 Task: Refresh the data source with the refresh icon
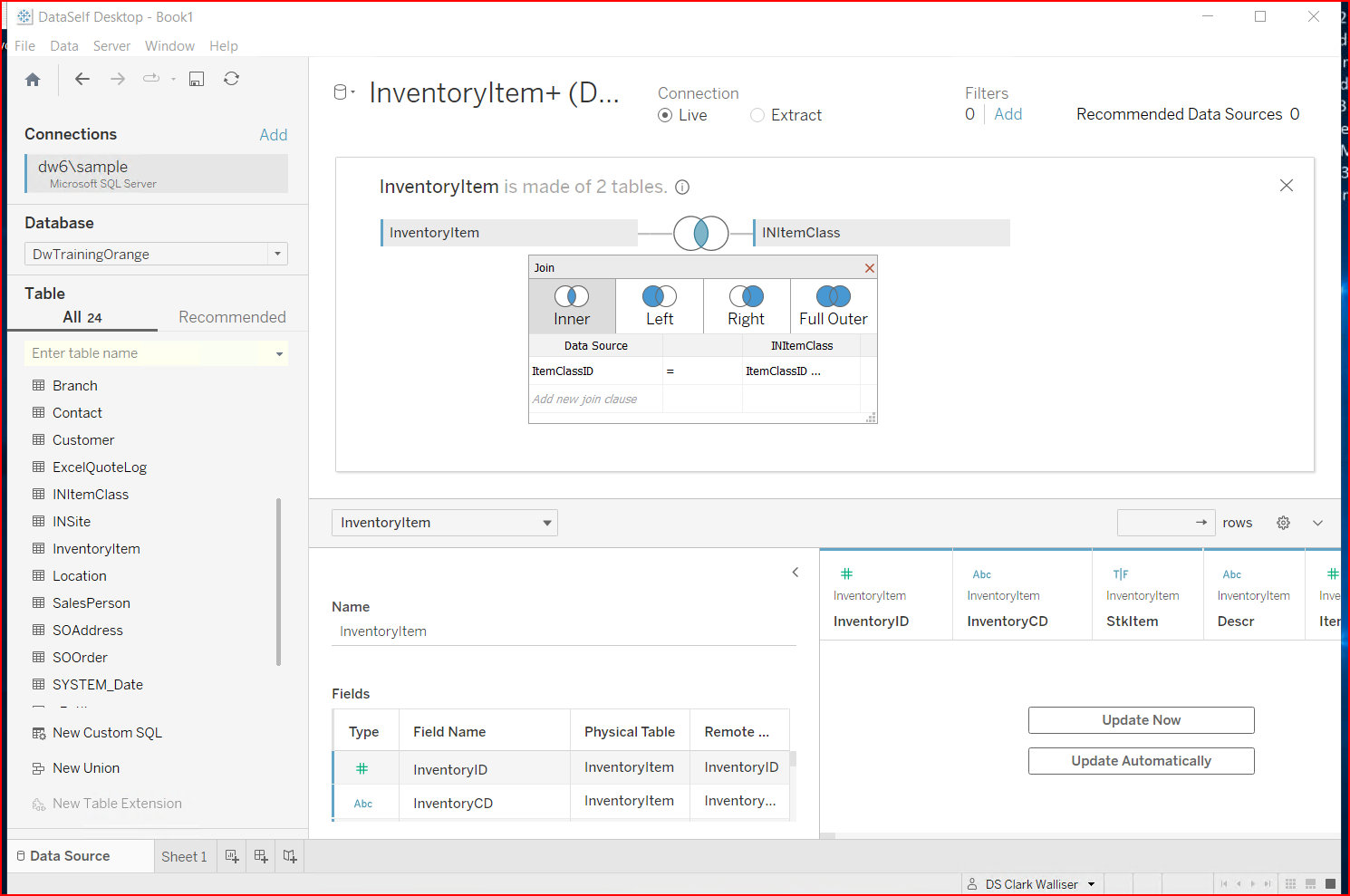tap(232, 79)
